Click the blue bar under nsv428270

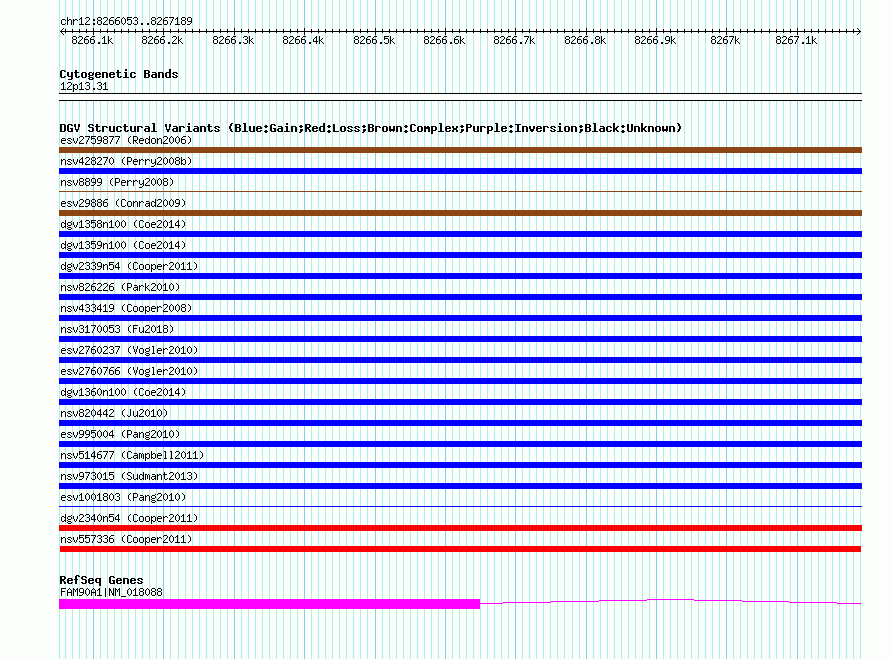(x=460, y=171)
